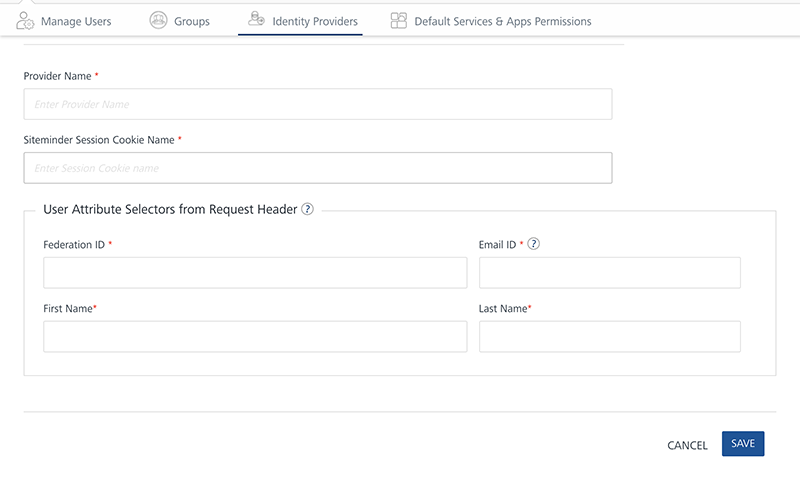The image size is (800, 495).
Task: Click the Default Services & Apps grid icon
Action: pos(398,20)
